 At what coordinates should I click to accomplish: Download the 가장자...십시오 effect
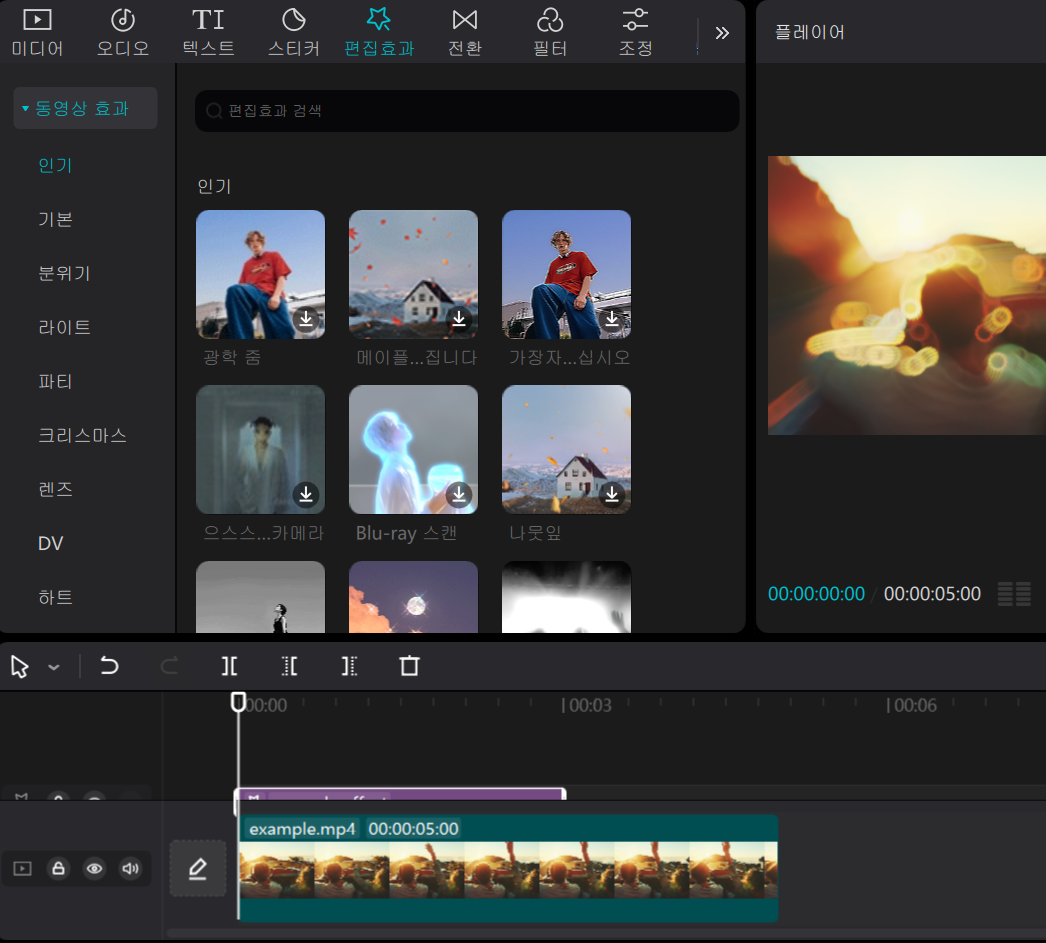(612, 319)
